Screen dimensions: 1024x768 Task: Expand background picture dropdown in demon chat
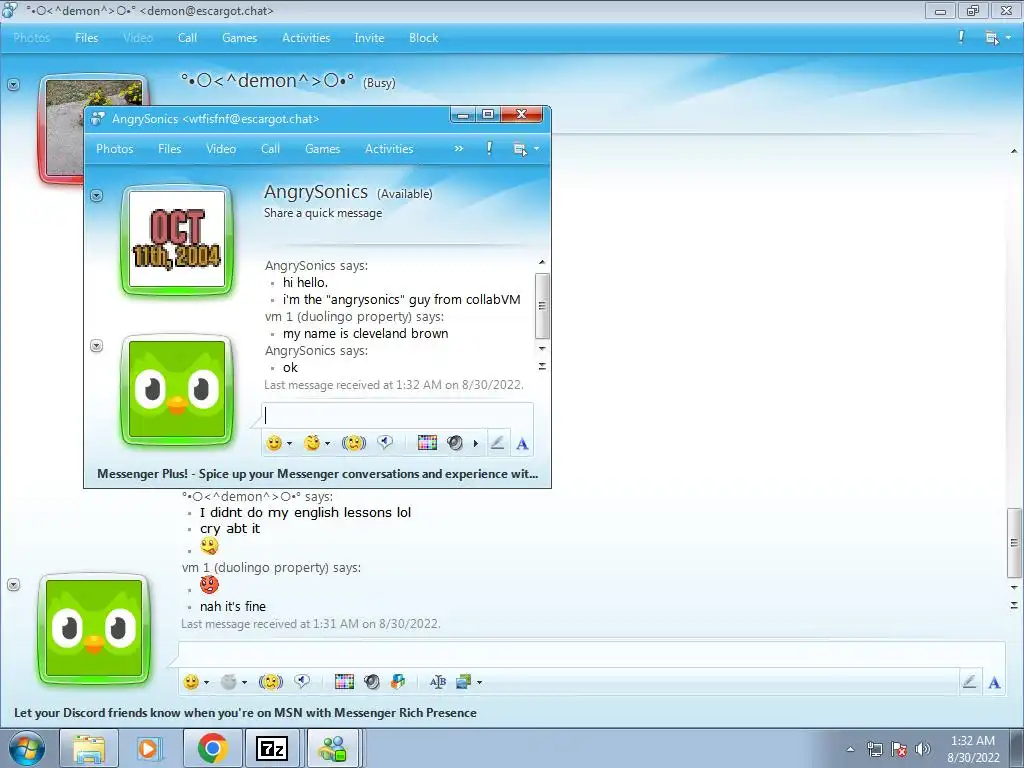pos(479,682)
